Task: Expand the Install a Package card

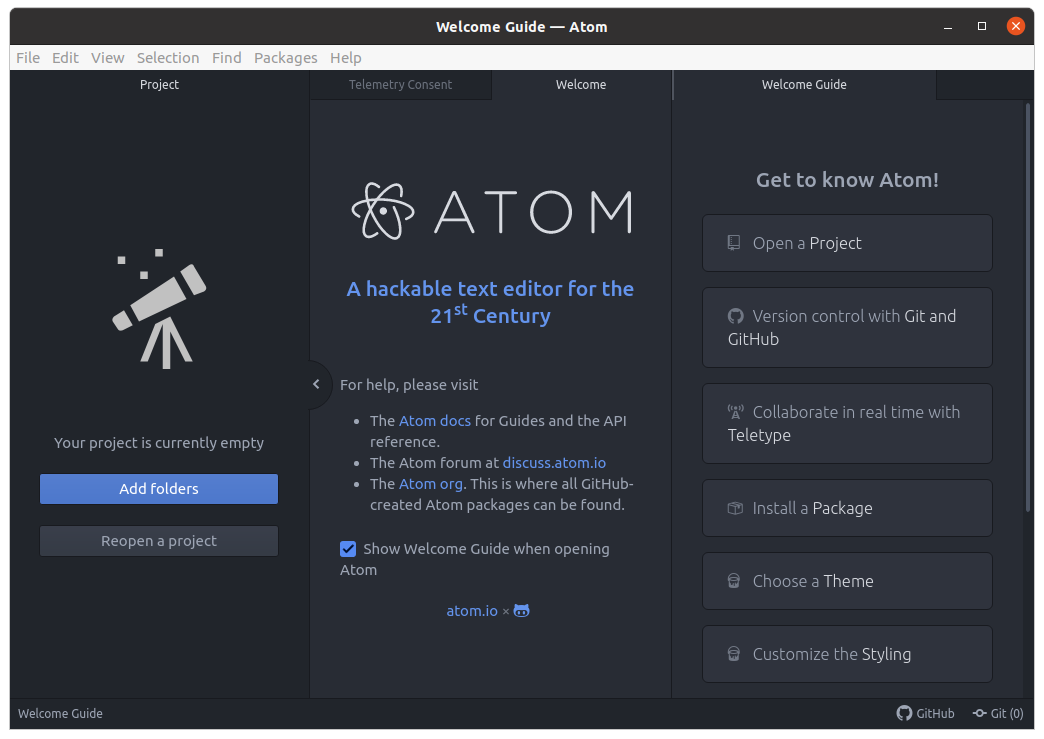Action: coord(847,508)
